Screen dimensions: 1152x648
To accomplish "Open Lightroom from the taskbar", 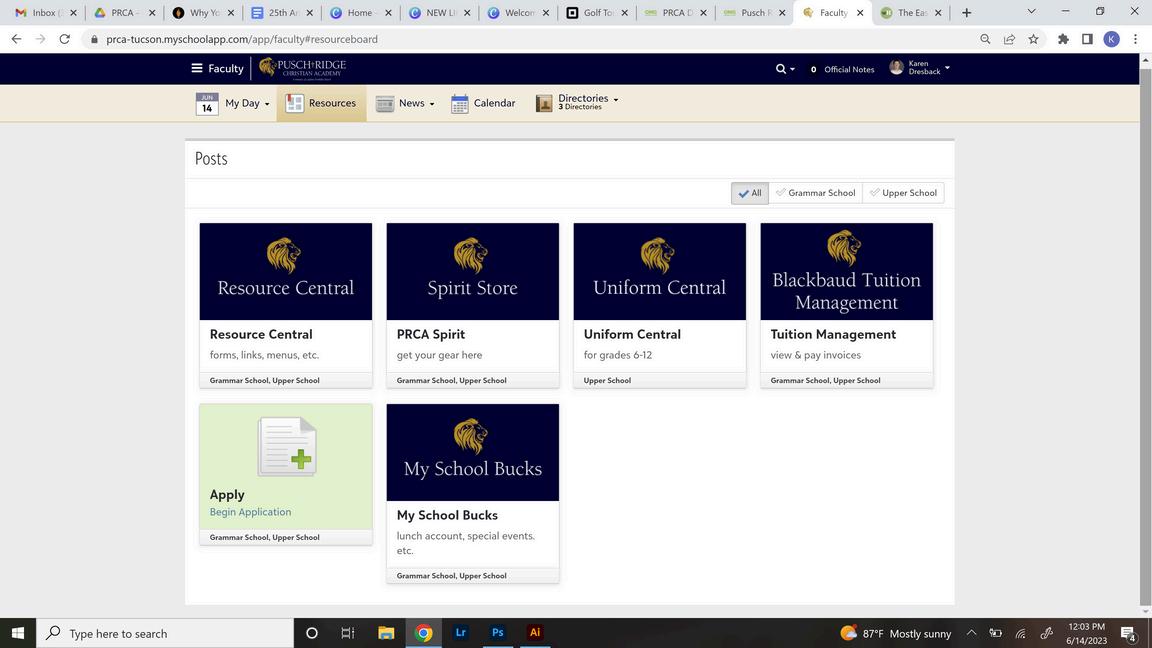I will coord(461,633).
